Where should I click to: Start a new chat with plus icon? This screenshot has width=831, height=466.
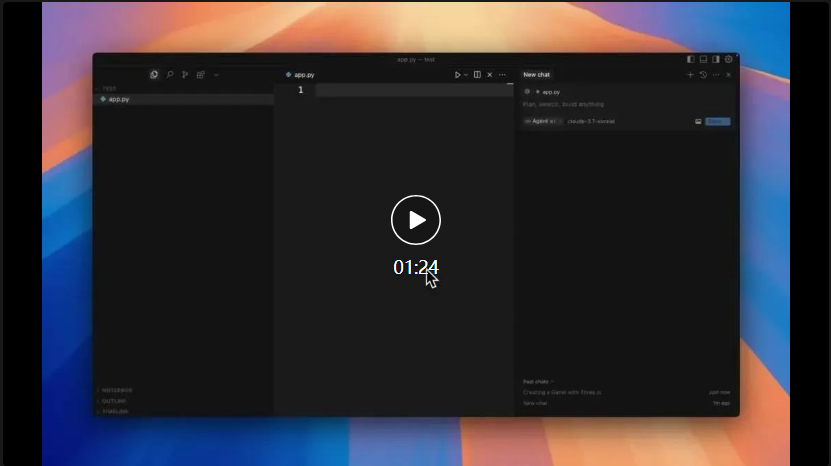coord(690,75)
